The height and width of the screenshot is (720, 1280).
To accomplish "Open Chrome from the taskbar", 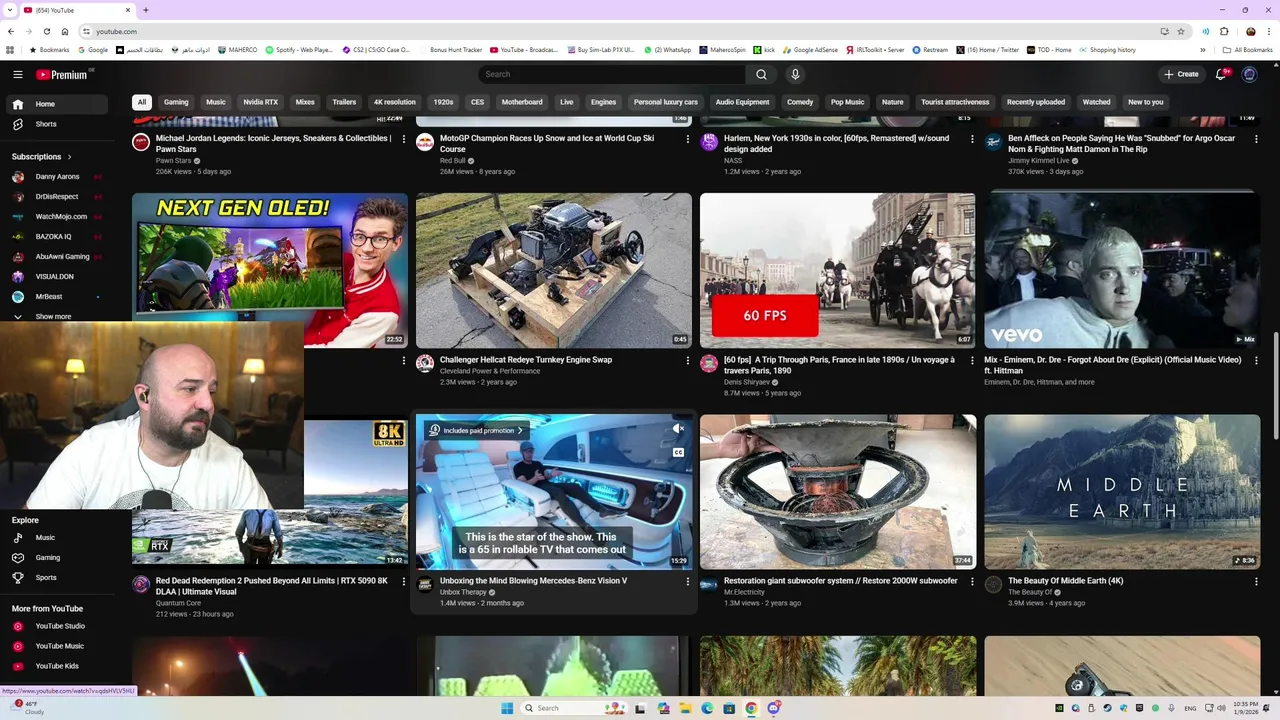I will 751,708.
